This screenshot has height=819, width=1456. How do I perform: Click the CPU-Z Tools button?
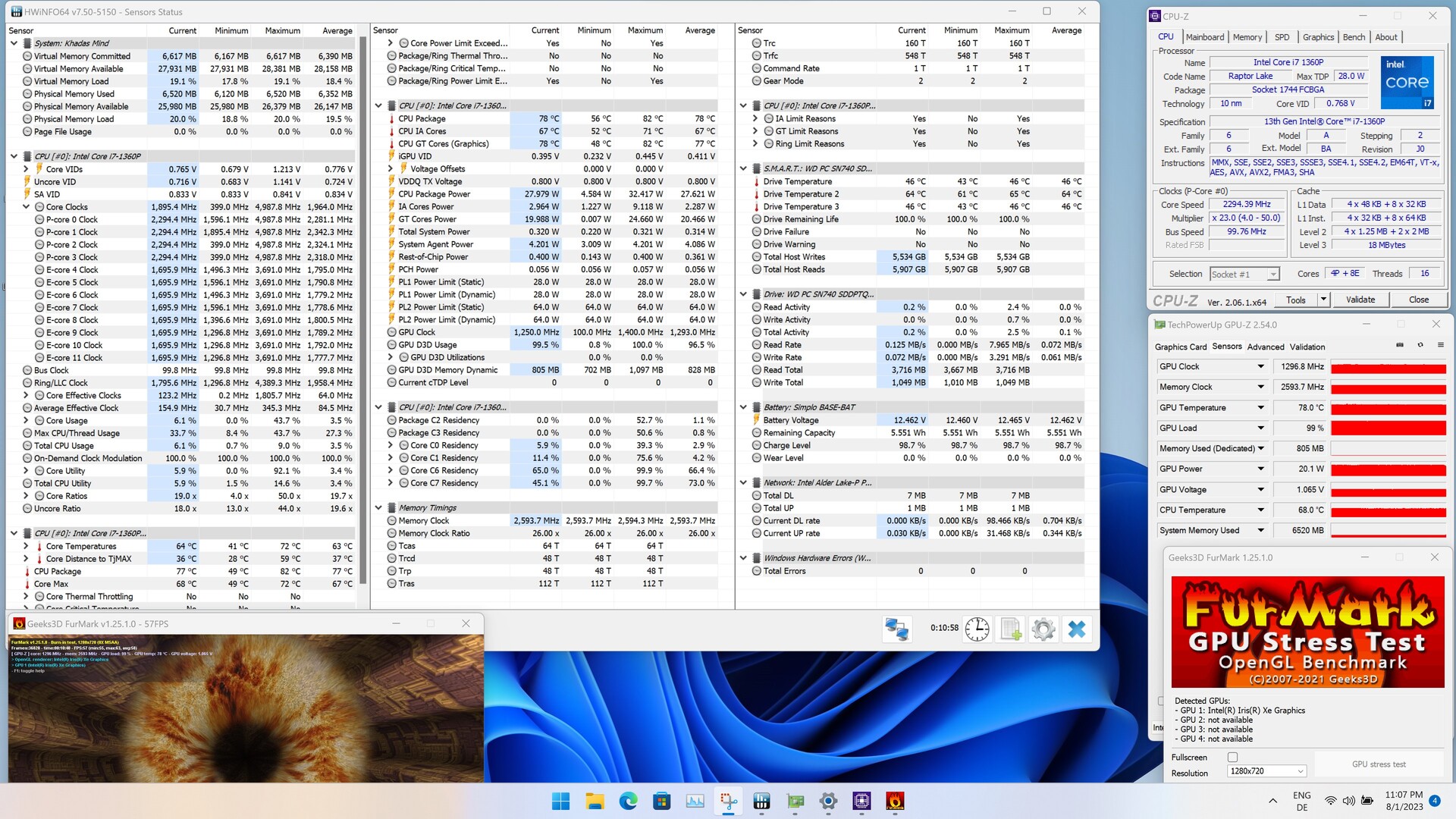click(x=1295, y=300)
